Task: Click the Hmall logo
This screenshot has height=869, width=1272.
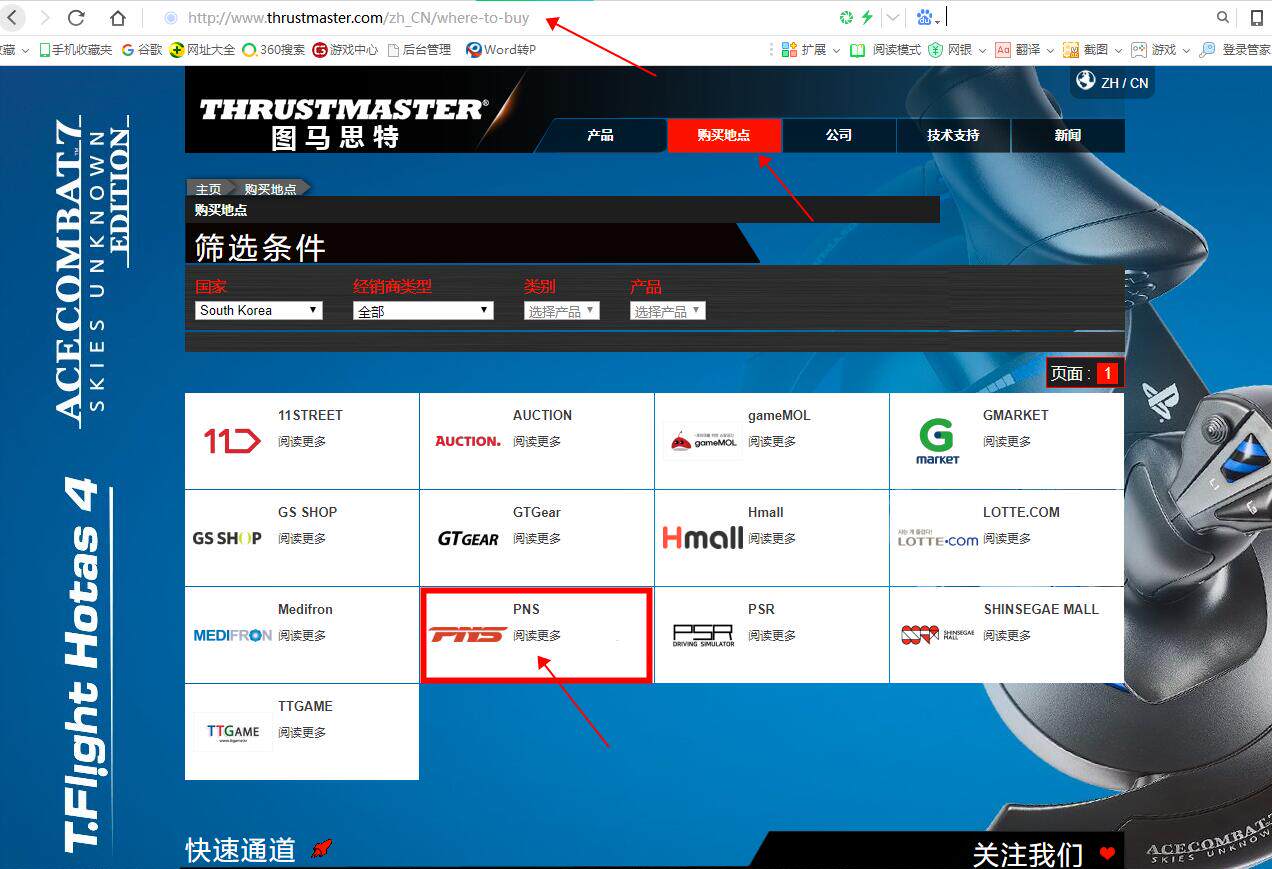Action: click(703, 538)
